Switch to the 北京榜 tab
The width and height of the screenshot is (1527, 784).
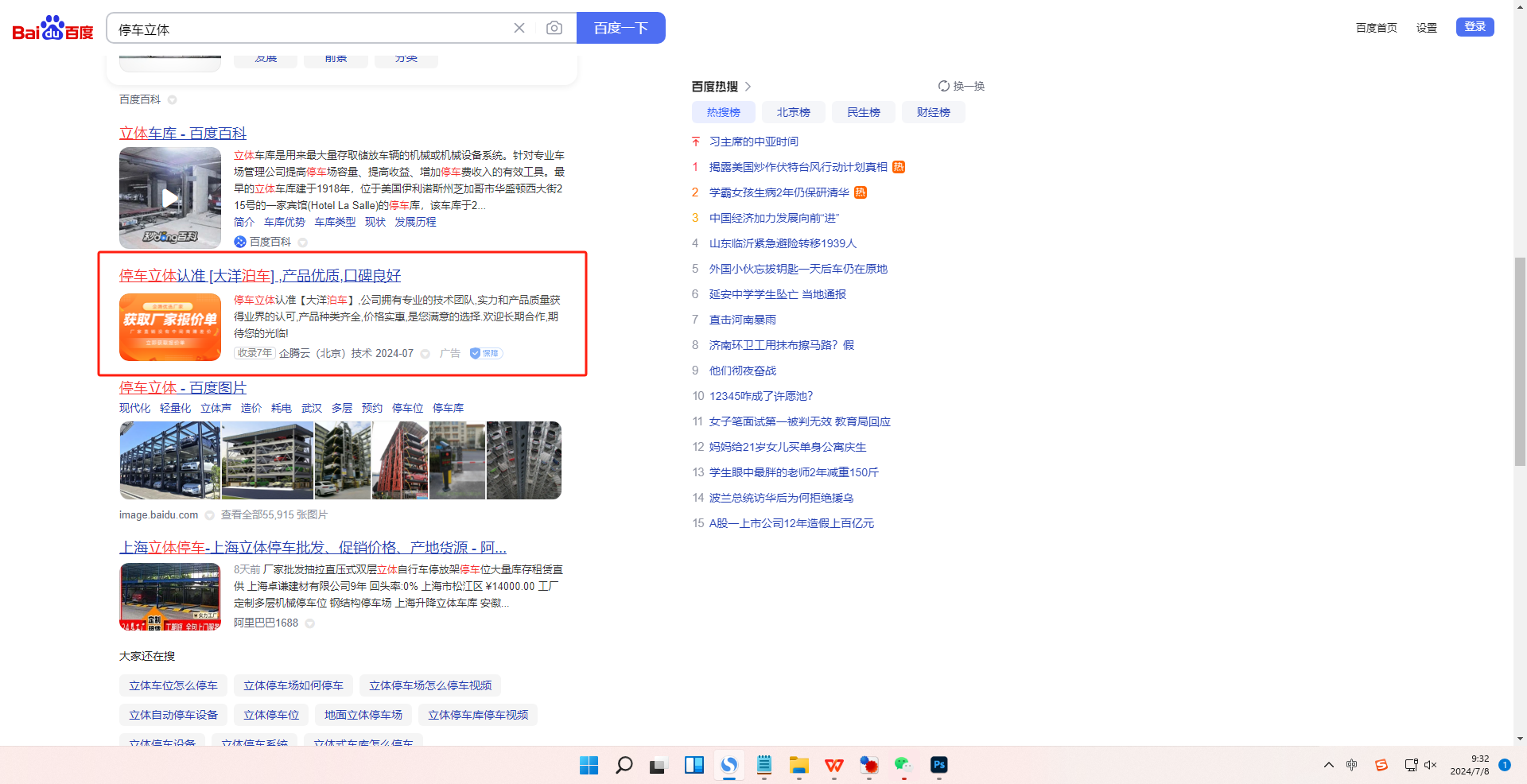793,112
